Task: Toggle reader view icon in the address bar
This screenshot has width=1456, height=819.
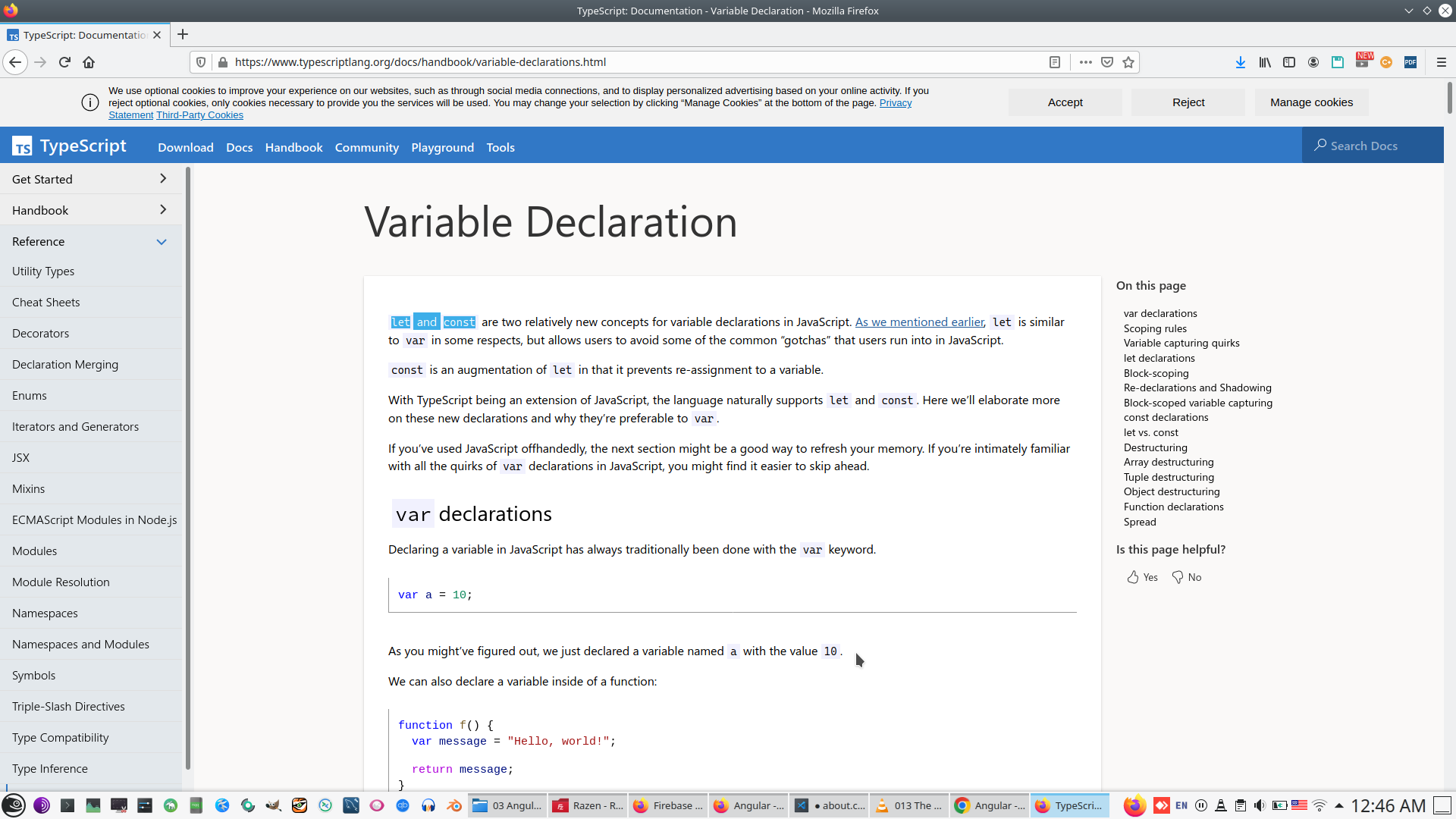Action: tap(1054, 62)
